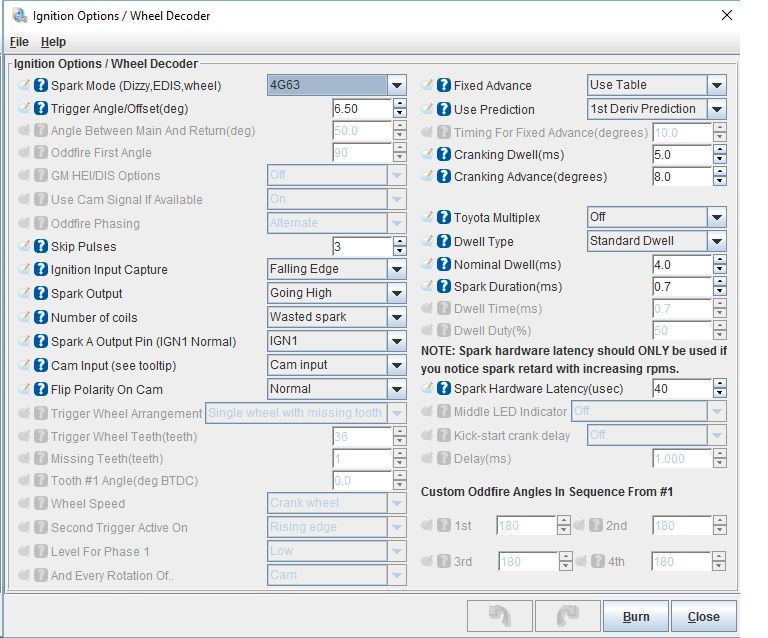
Task: Show help for Use Prediction
Action: 444,109
